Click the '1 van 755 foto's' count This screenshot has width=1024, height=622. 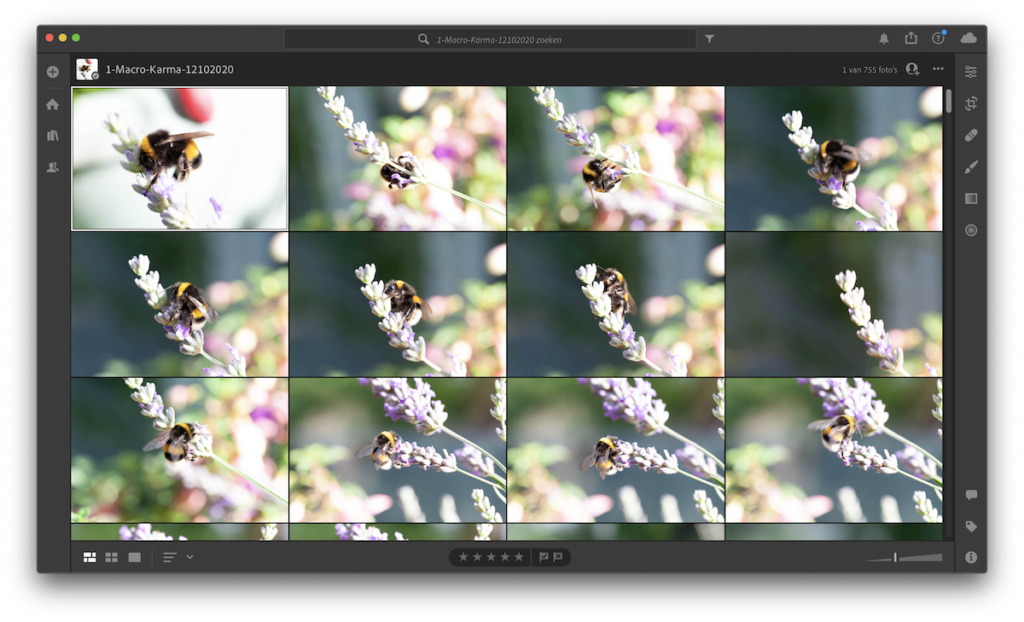869,70
